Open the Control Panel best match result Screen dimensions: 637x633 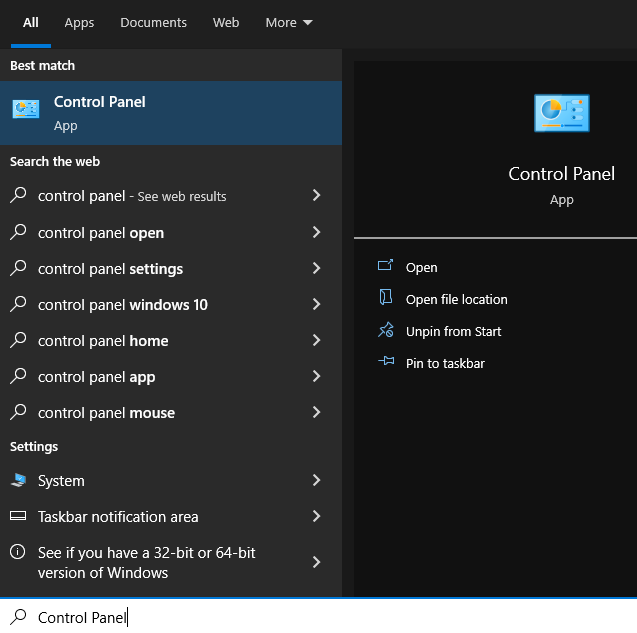171,113
